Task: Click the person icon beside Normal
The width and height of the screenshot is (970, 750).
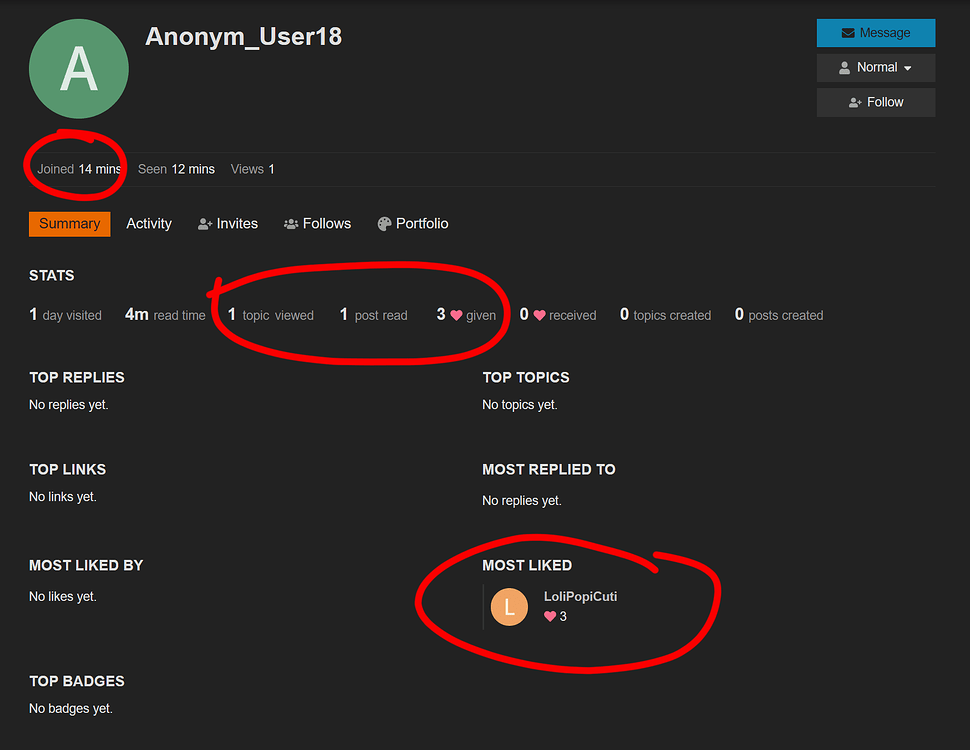Action: click(x=844, y=67)
